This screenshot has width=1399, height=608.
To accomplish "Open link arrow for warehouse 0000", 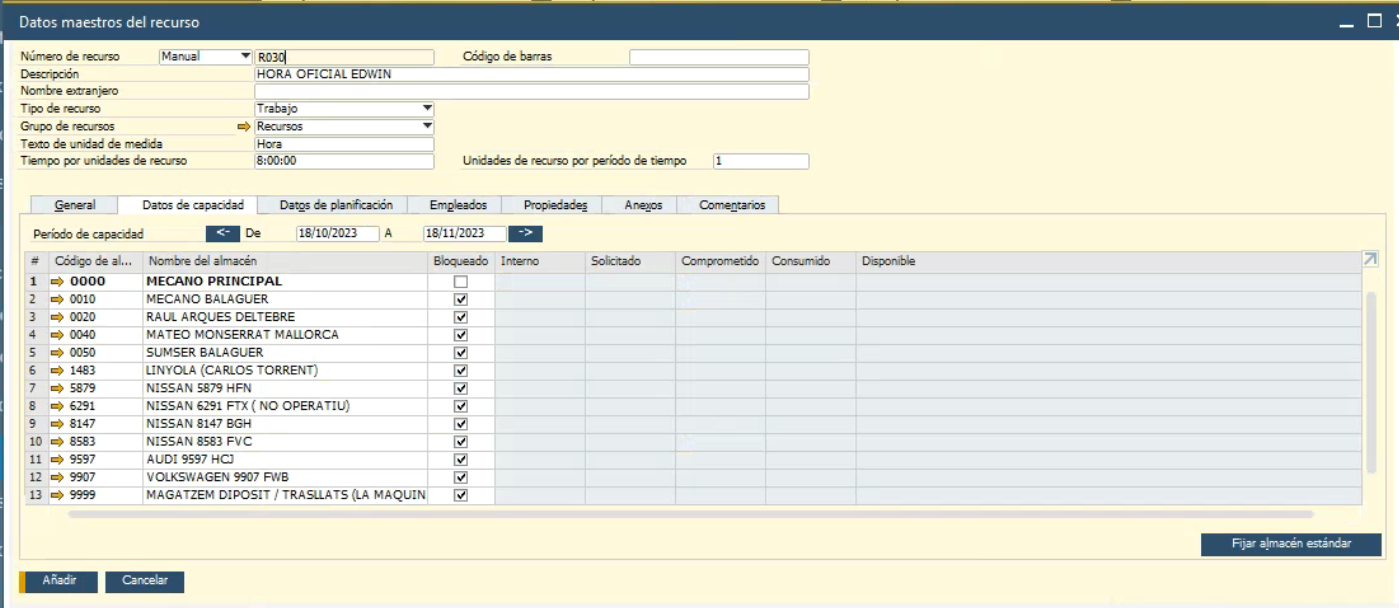I will pyautogui.click(x=57, y=282).
